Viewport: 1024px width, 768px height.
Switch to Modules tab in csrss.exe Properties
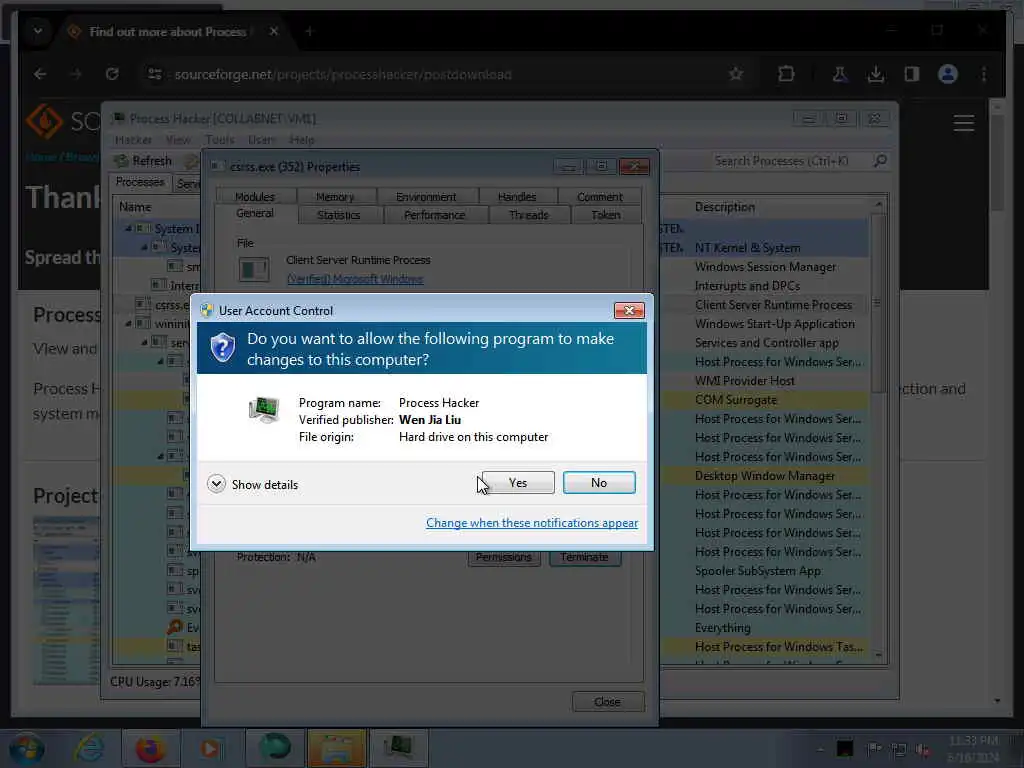pyautogui.click(x=255, y=196)
